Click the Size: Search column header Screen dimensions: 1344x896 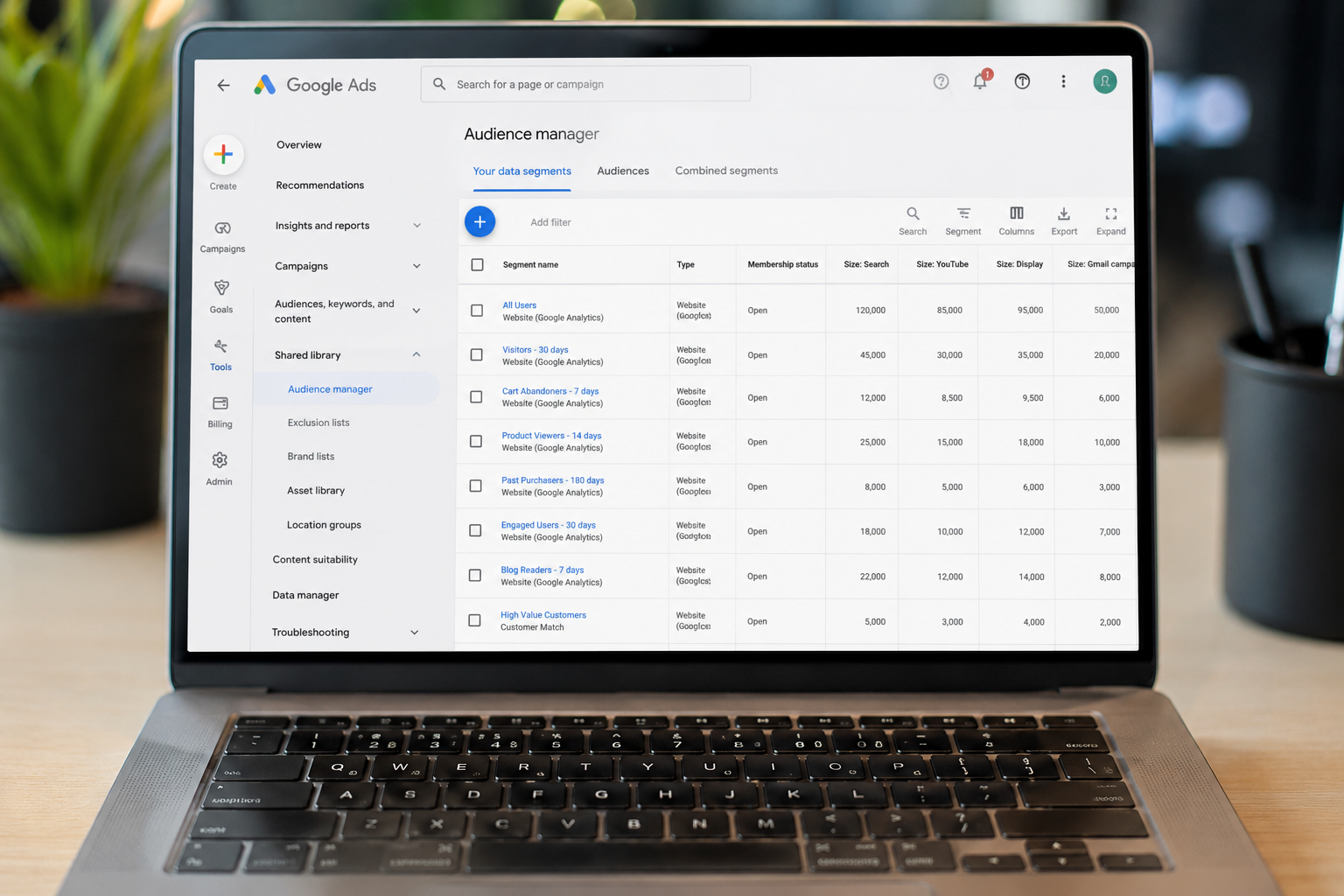click(x=866, y=264)
